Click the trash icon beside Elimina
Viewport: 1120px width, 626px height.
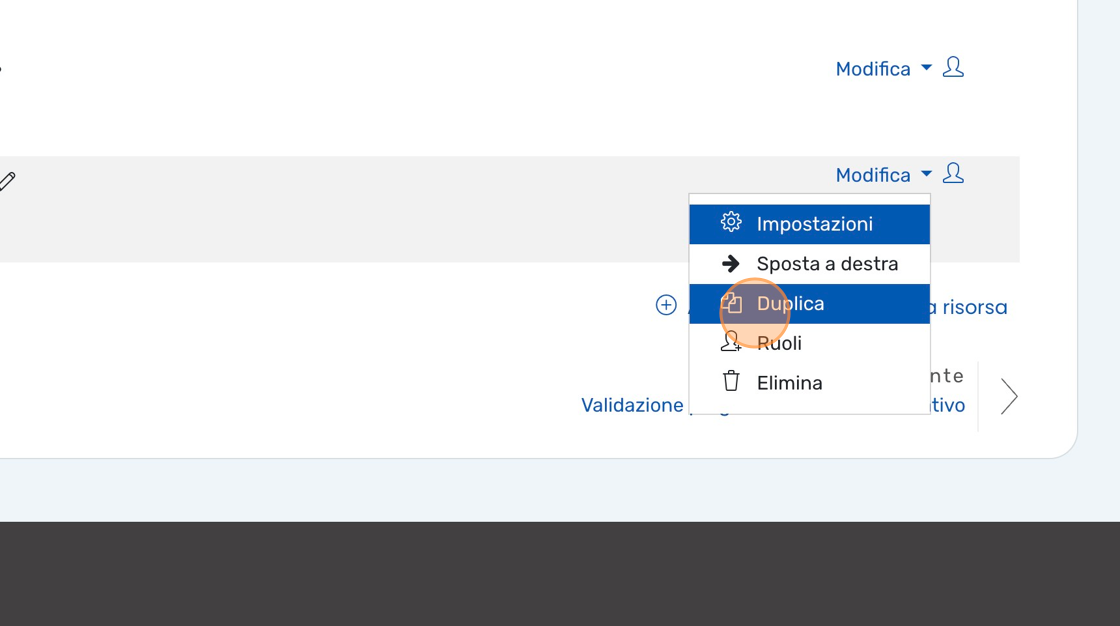click(731, 381)
